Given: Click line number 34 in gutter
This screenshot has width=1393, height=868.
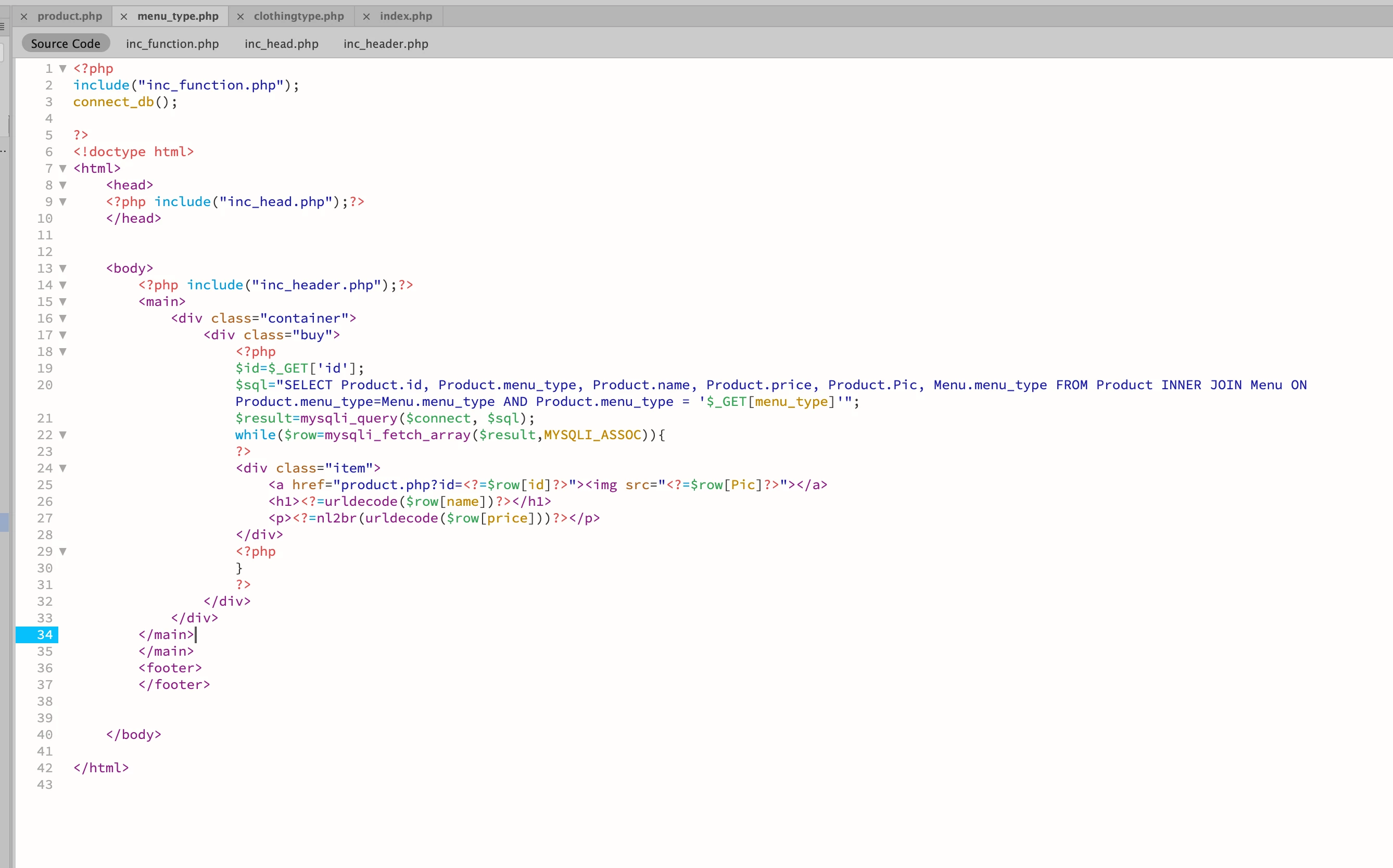Looking at the screenshot, I should coord(45,635).
